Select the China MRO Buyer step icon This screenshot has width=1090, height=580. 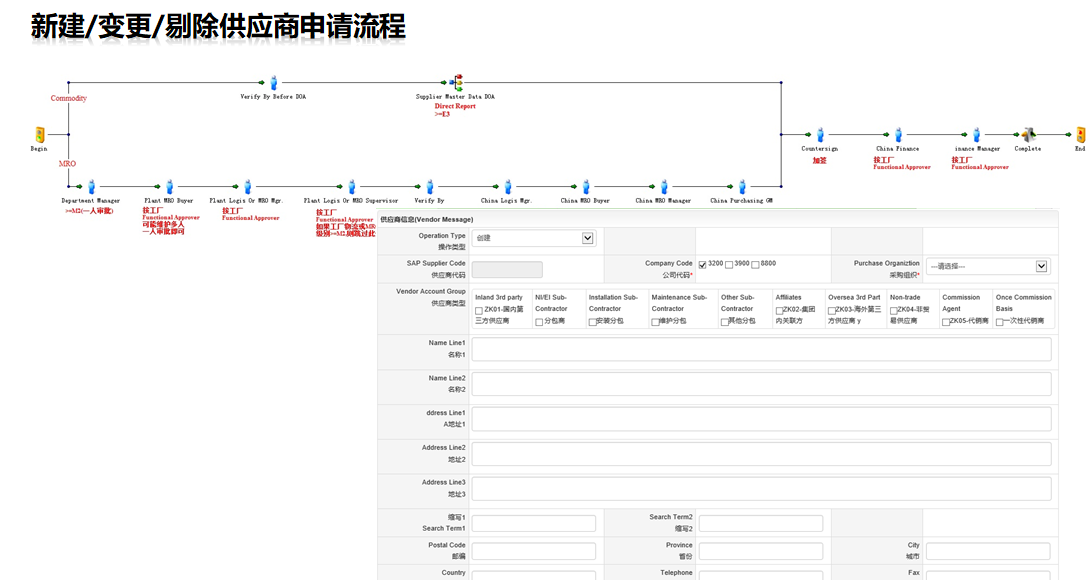tap(586, 186)
